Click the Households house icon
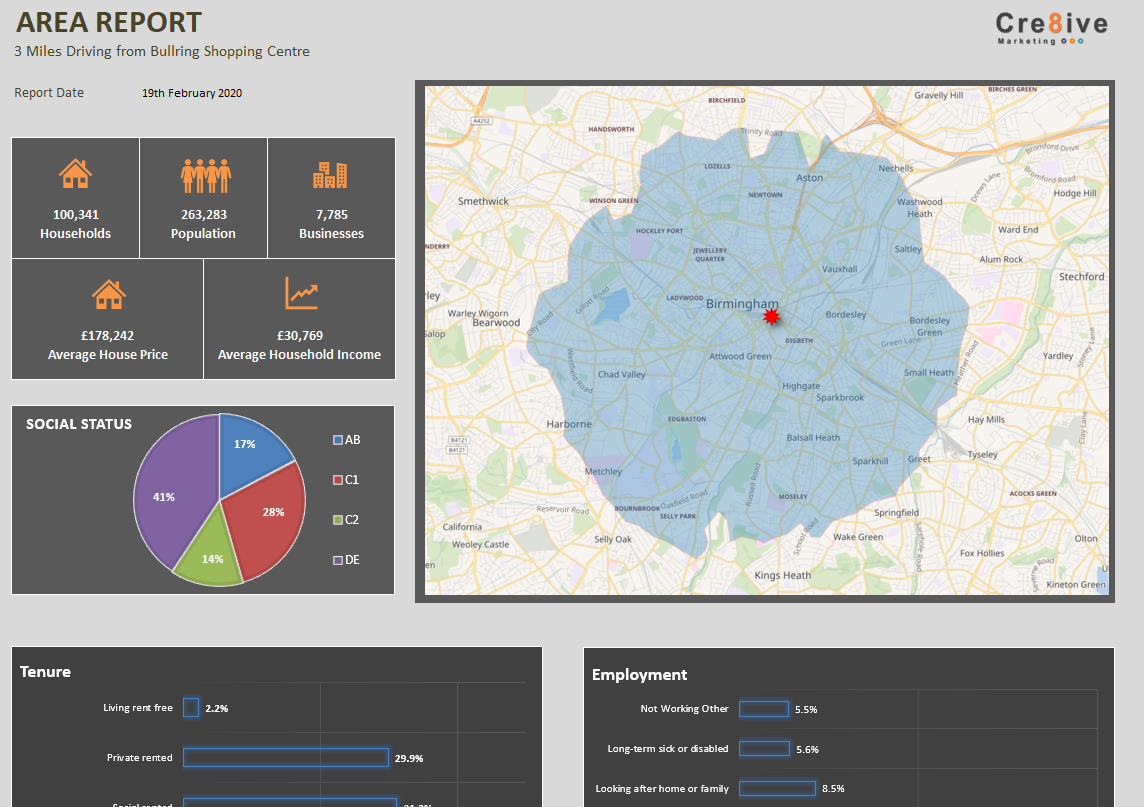Image resolution: width=1144 pixels, height=807 pixels. (74, 172)
